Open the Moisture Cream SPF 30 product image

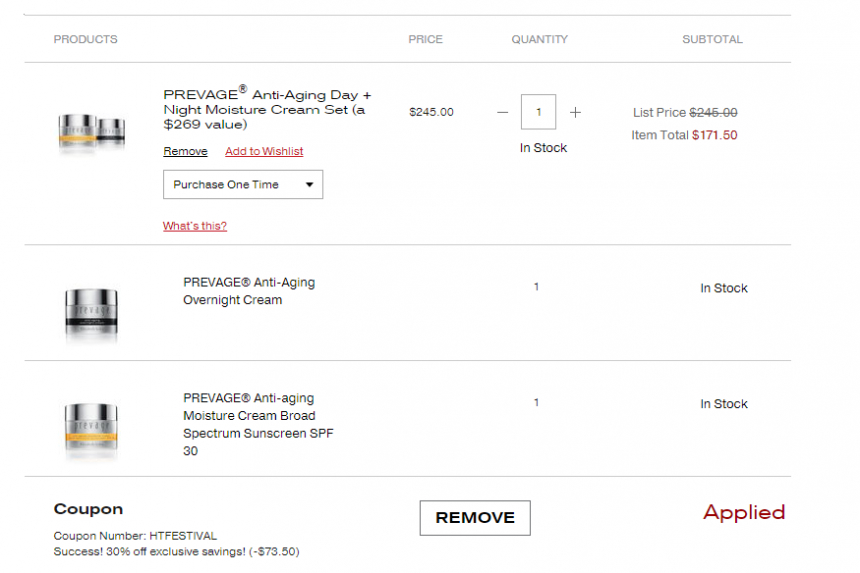[91, 429]
